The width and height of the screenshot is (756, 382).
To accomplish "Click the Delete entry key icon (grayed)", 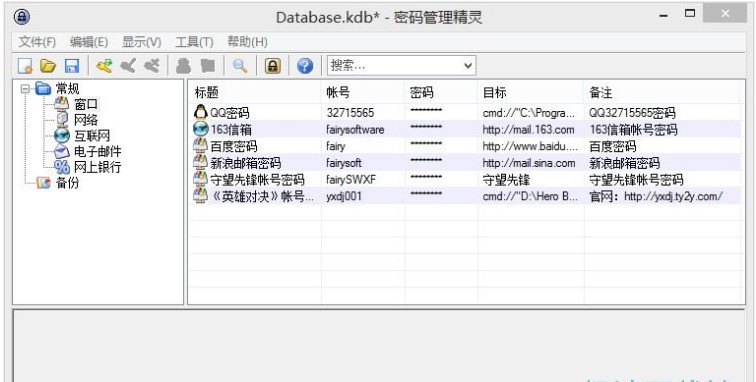I will [x=152, y=66].
